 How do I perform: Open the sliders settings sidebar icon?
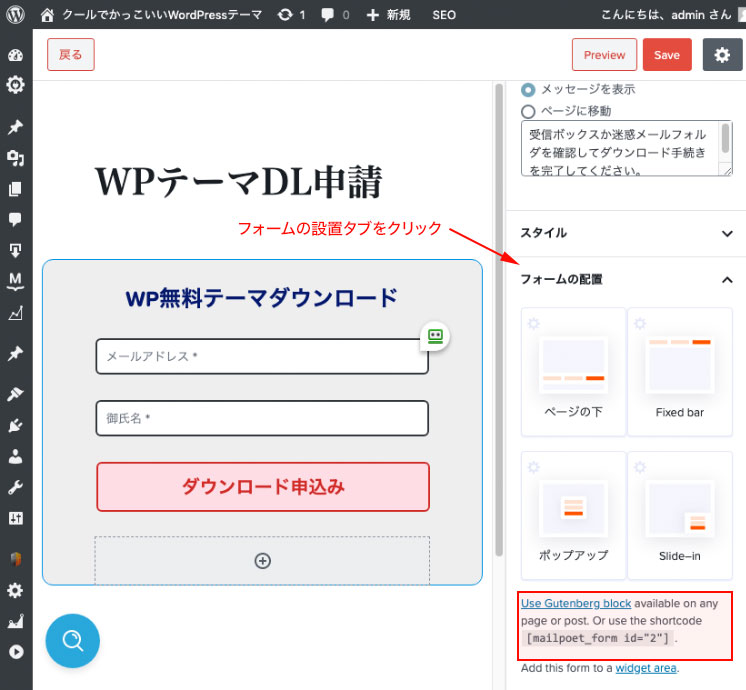click(15, 518)
